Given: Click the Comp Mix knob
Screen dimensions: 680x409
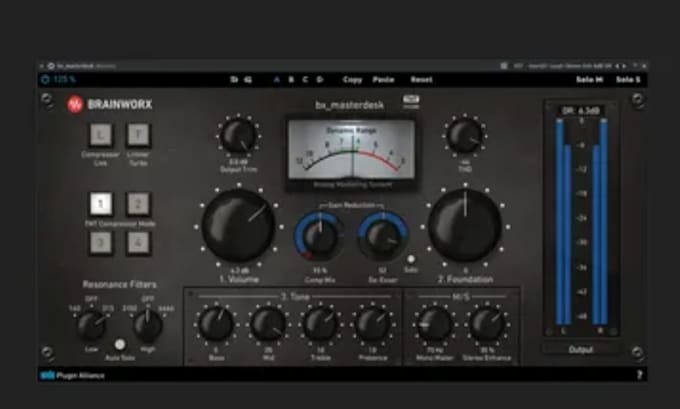Looking at the screenshot, I should tap(320, 236).
